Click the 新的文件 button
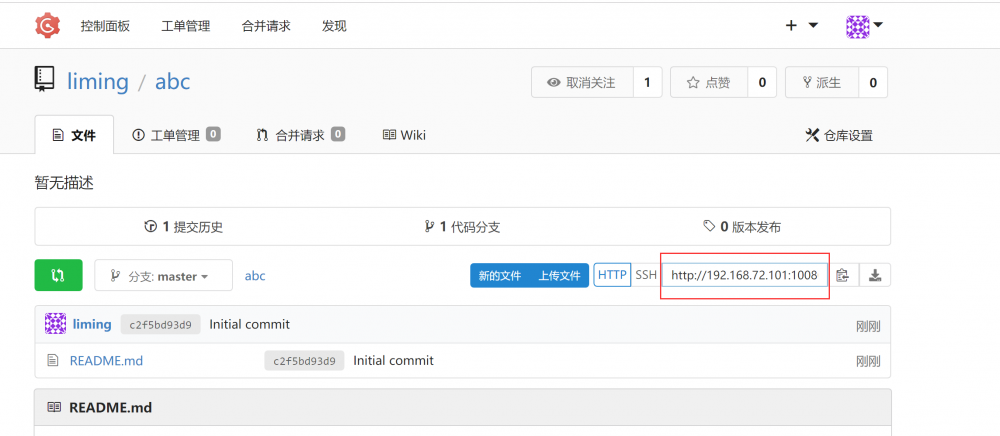The height and width of the screenshot is (436, 1000). tap(500, 275)
